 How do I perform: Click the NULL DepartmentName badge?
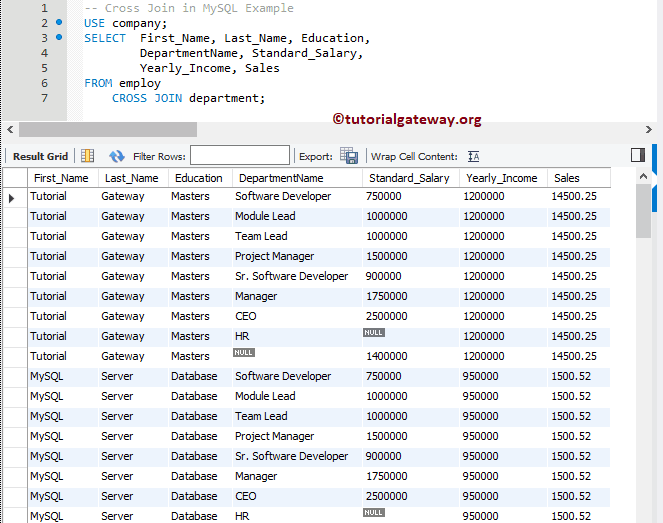[243, 352]
